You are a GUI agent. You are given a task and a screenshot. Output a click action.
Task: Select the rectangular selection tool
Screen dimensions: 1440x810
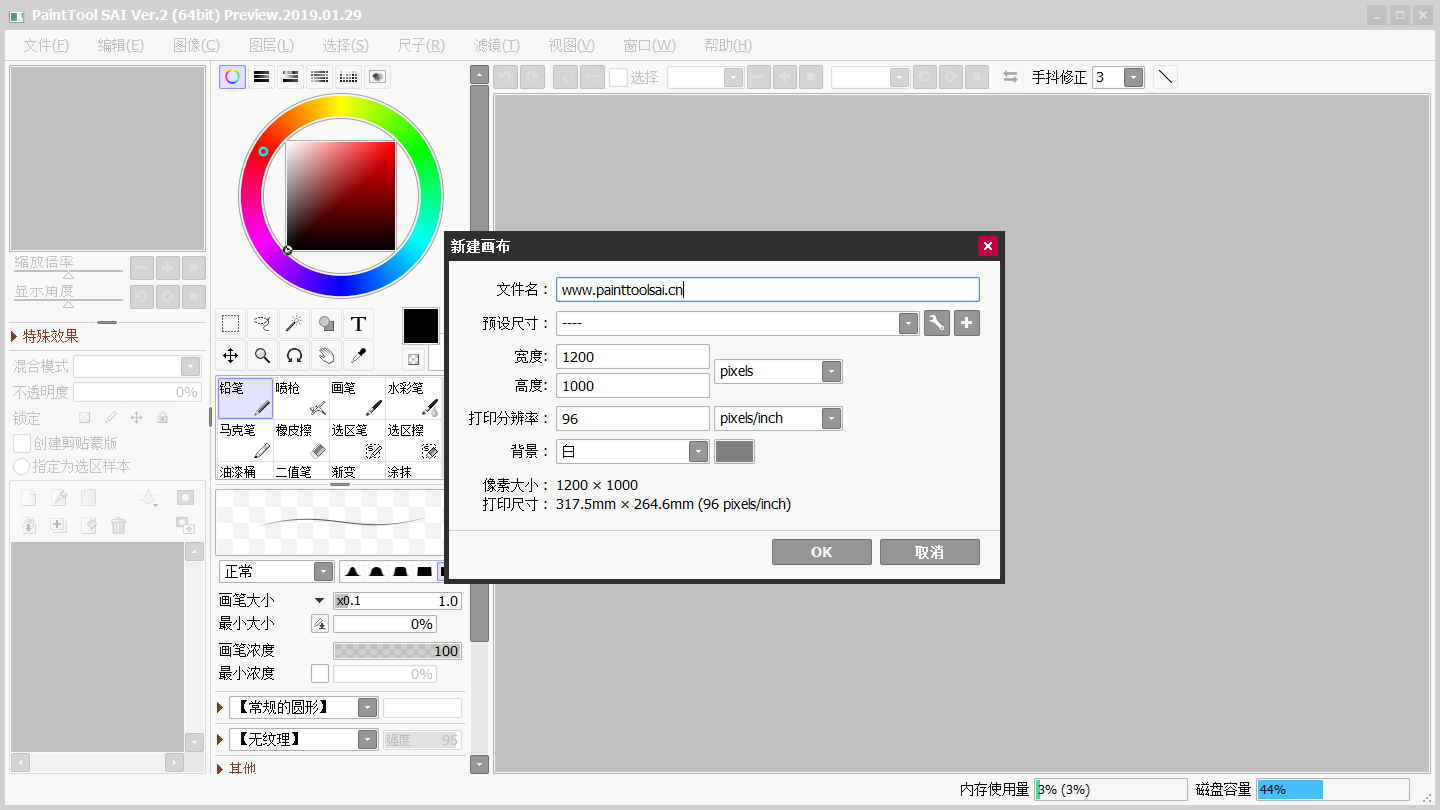(x=230, y=323)
